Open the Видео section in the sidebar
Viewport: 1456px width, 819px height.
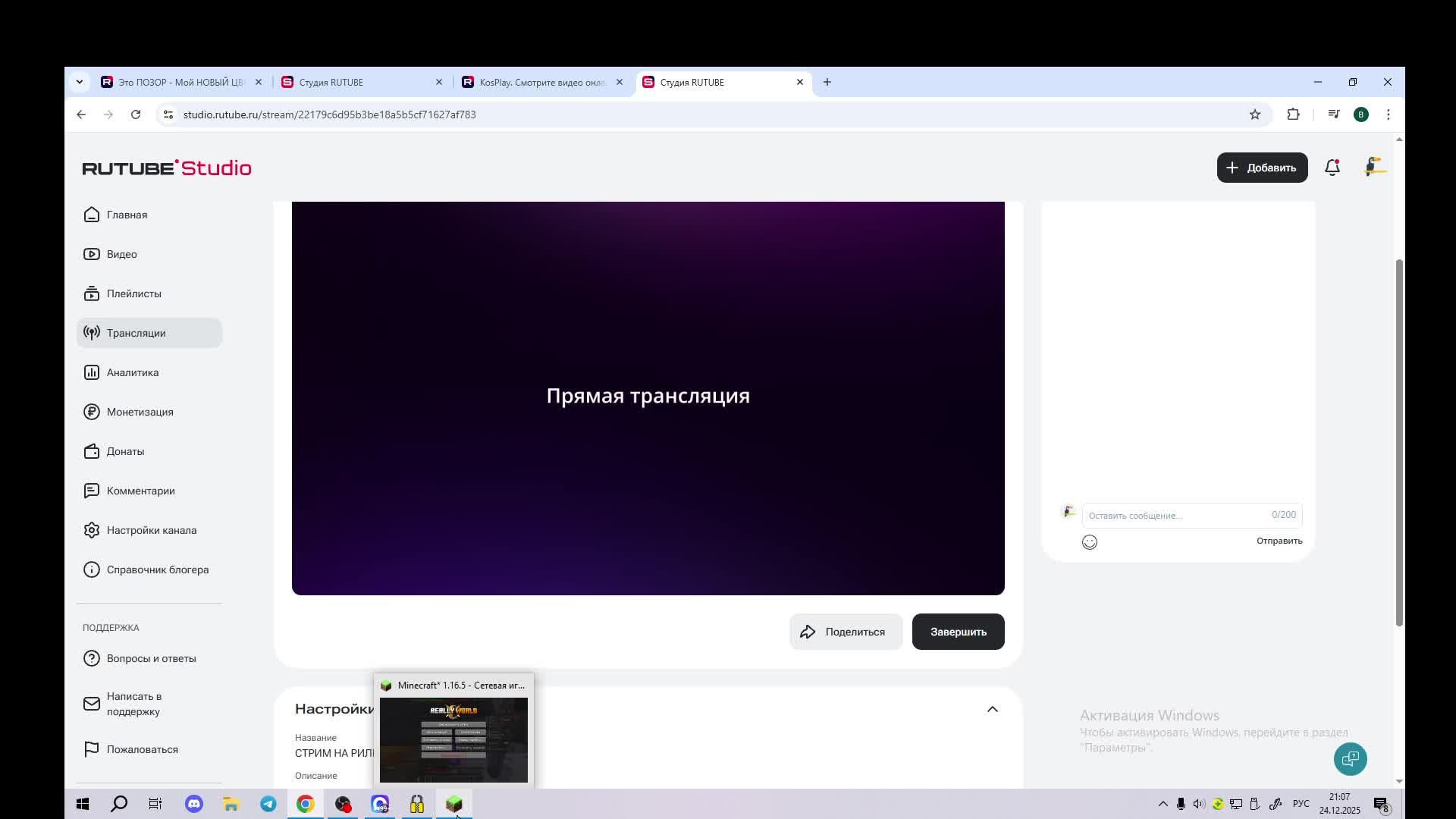121,254
